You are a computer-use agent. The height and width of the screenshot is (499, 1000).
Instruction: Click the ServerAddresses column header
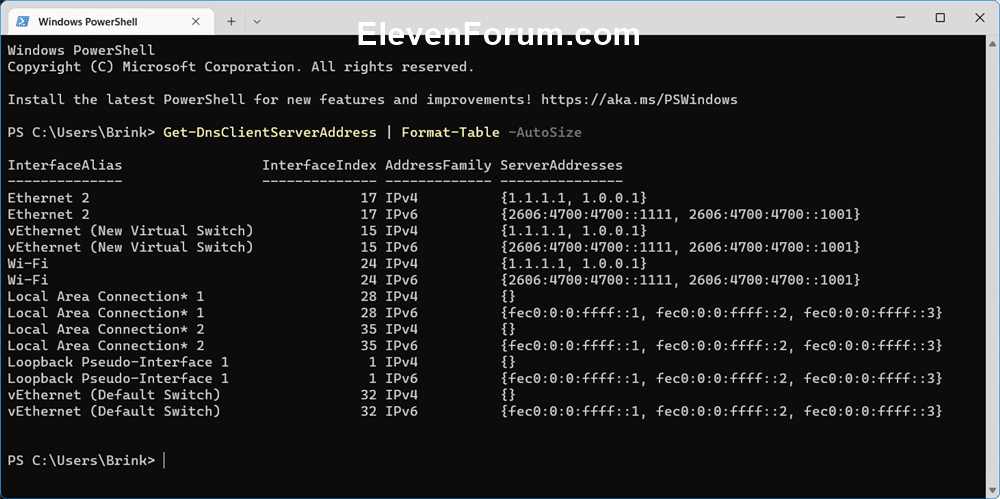(x=561, y=166)
